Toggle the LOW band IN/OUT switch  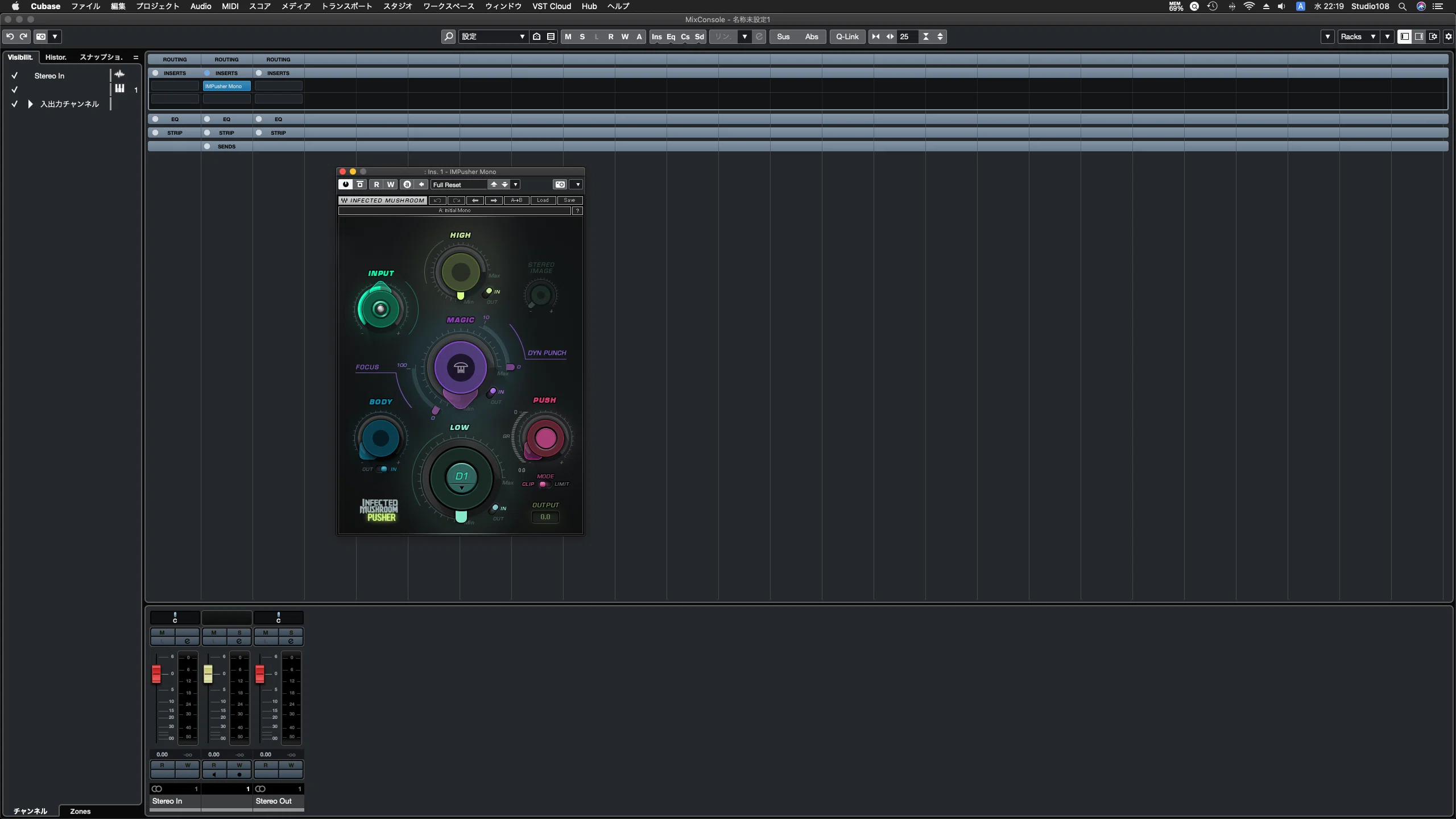click(494, 509)
